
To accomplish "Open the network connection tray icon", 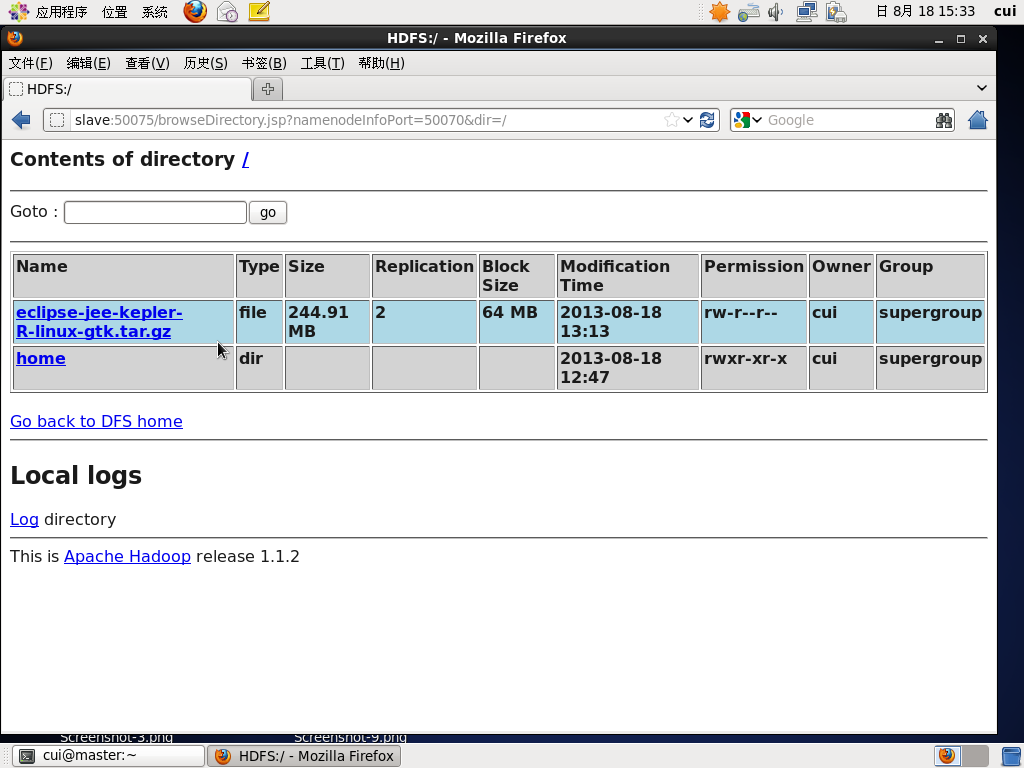I will click(807, 12).
